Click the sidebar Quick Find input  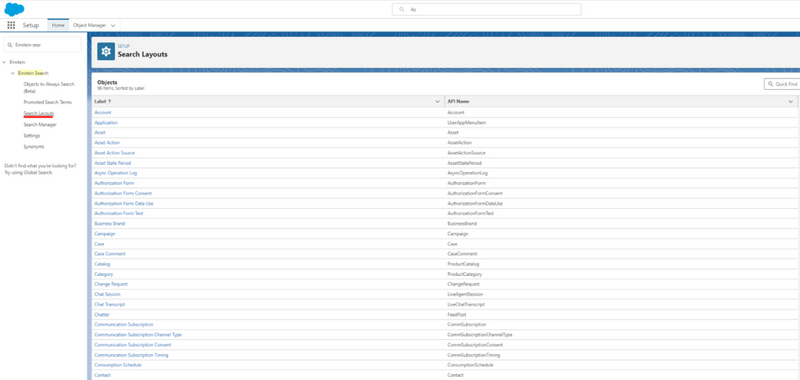coord(42,45)
